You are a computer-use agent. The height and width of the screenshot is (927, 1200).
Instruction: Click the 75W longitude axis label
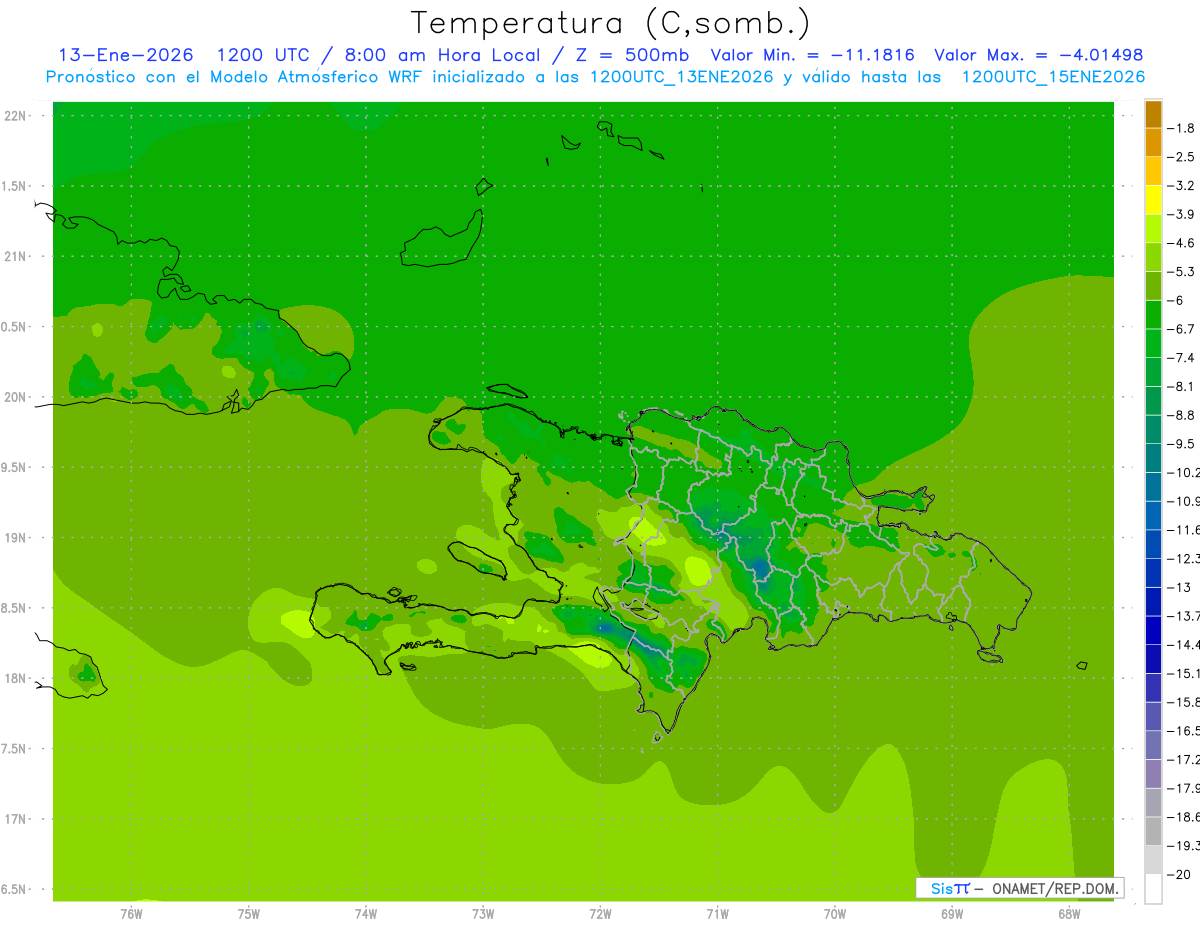pos(249,913)
